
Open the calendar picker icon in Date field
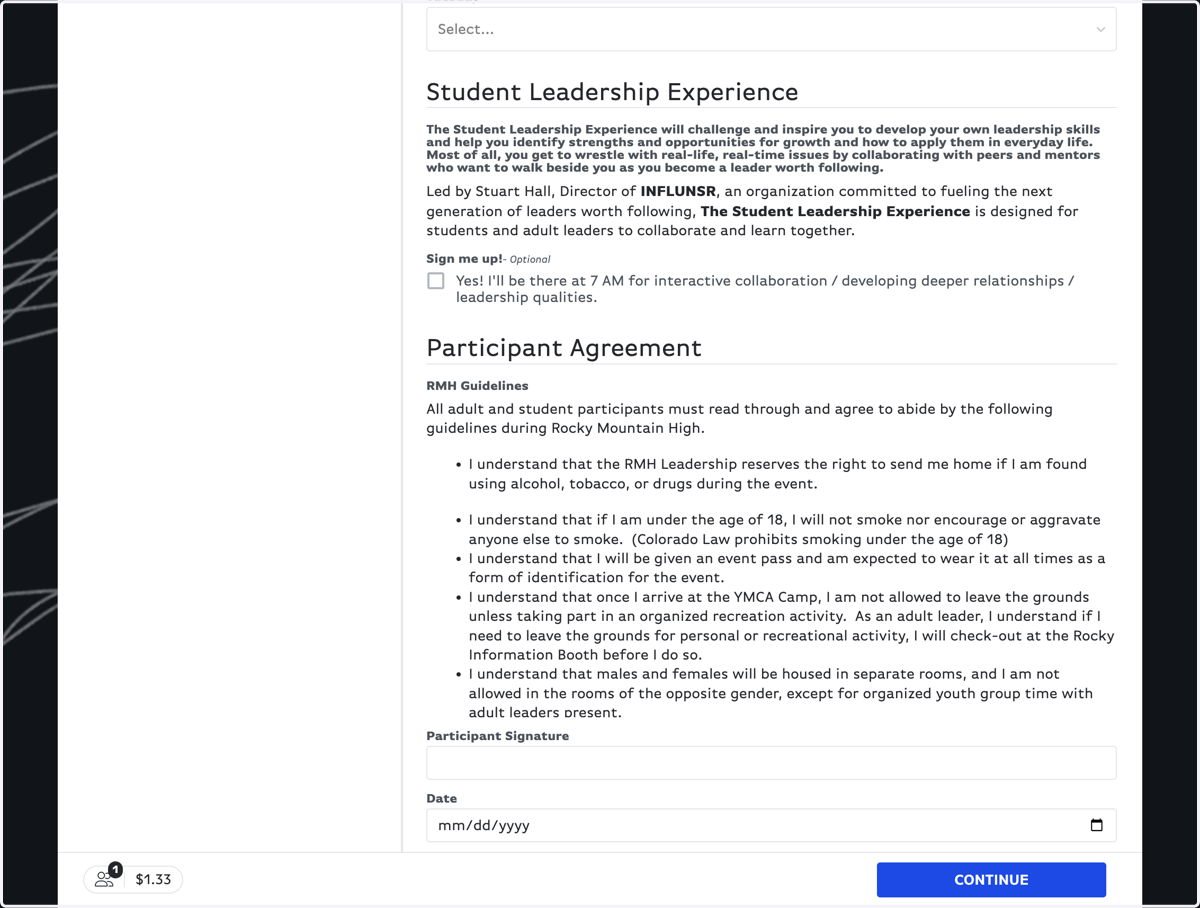click(1096, 825)
